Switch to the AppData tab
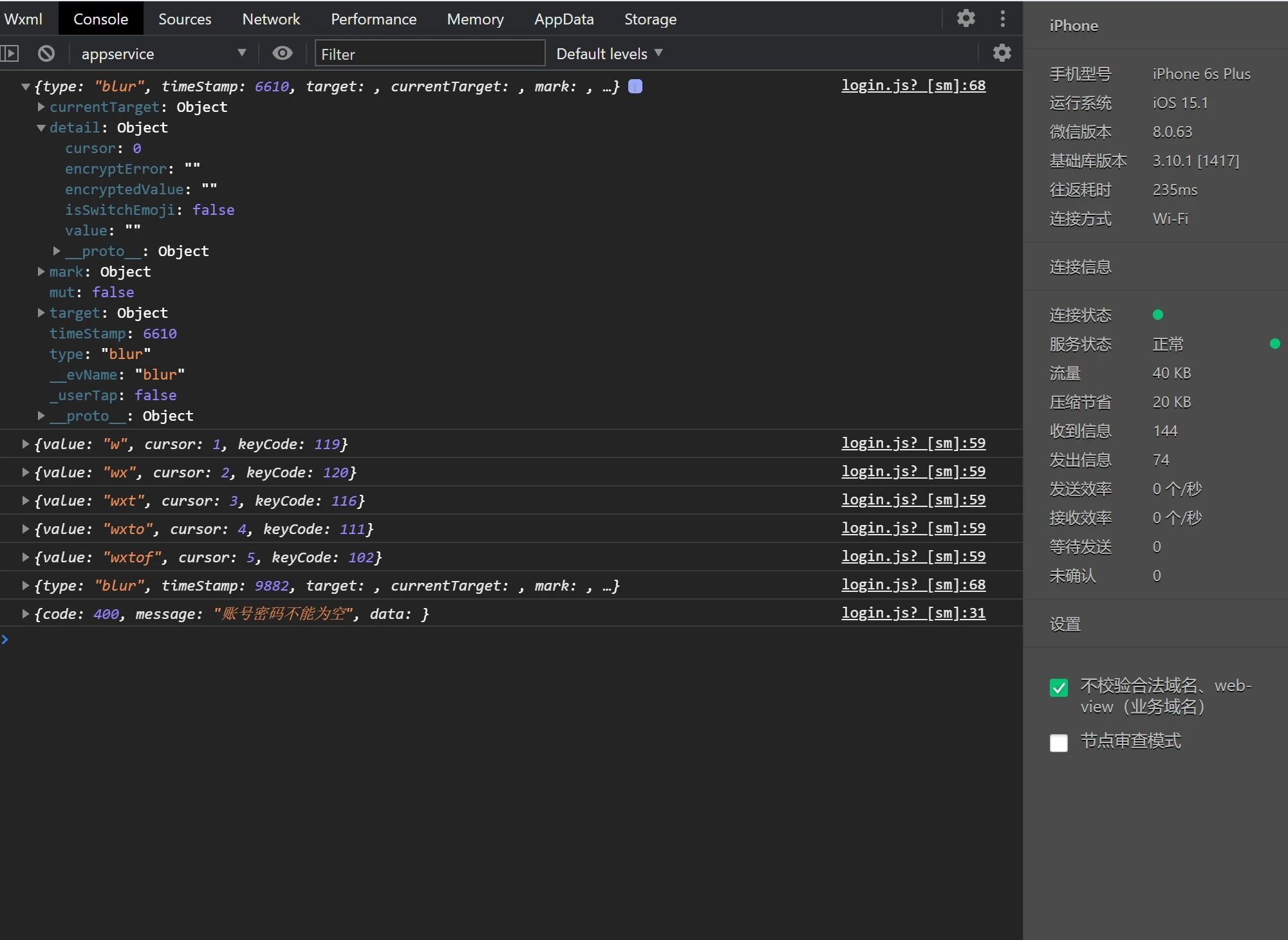Screen dimensions: 1288x940 click(564, 19)
